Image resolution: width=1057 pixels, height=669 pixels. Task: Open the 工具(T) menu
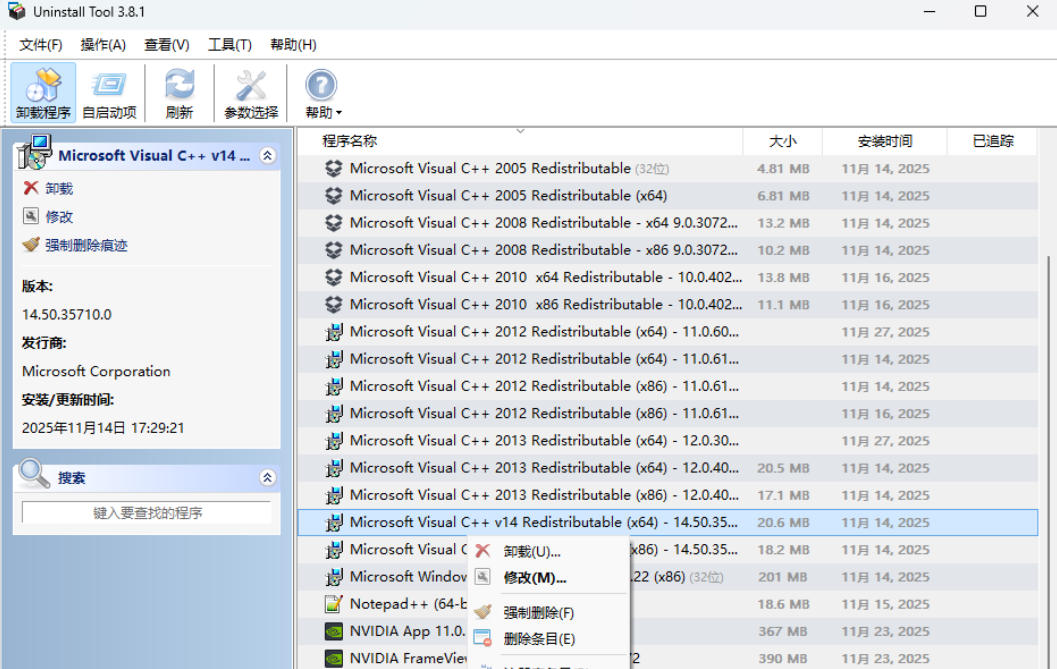pos(230,45)
